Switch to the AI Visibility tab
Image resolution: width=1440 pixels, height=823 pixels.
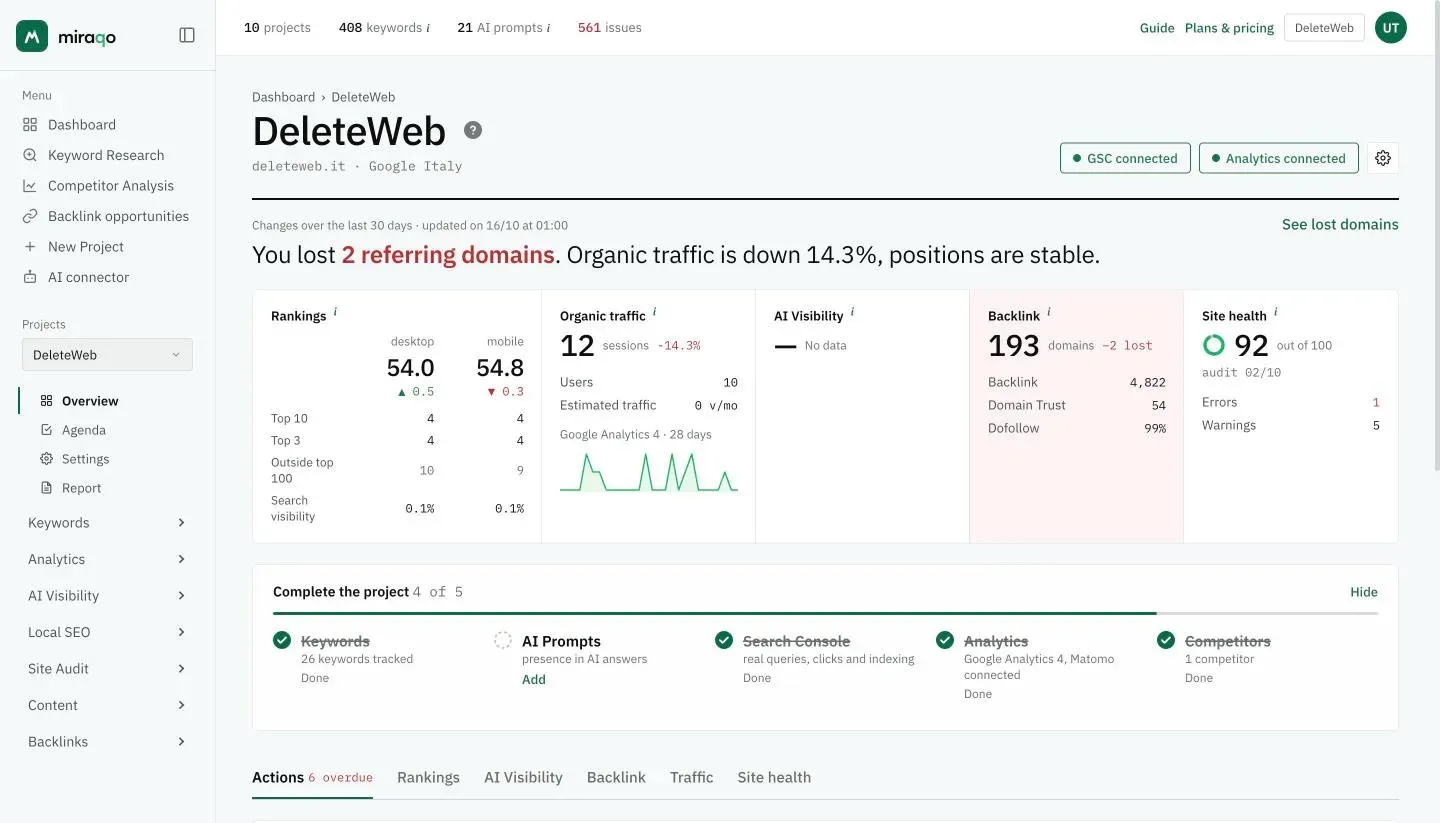point(523,777)
